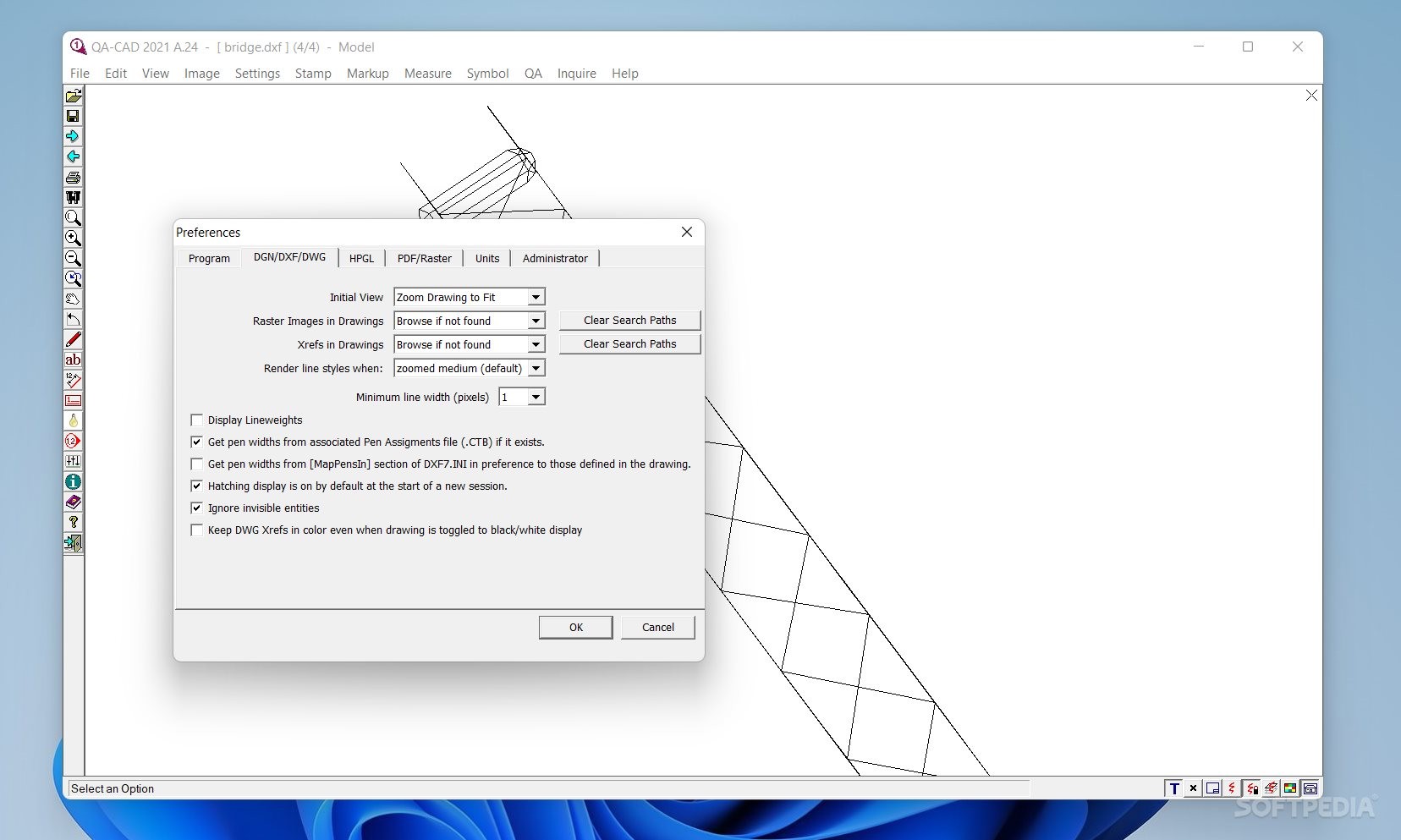Click the save floppy disk icon
Viewport: 1401px width, 840px height.
point(74,116)
